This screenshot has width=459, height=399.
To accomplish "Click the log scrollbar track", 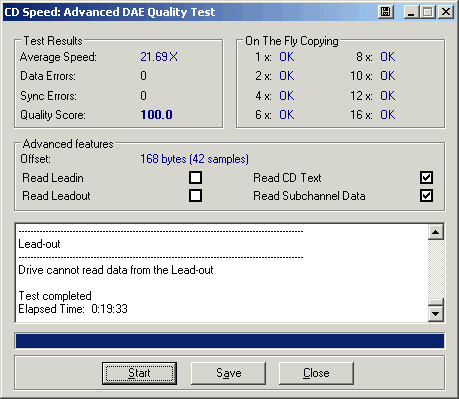I will [436, 269].
